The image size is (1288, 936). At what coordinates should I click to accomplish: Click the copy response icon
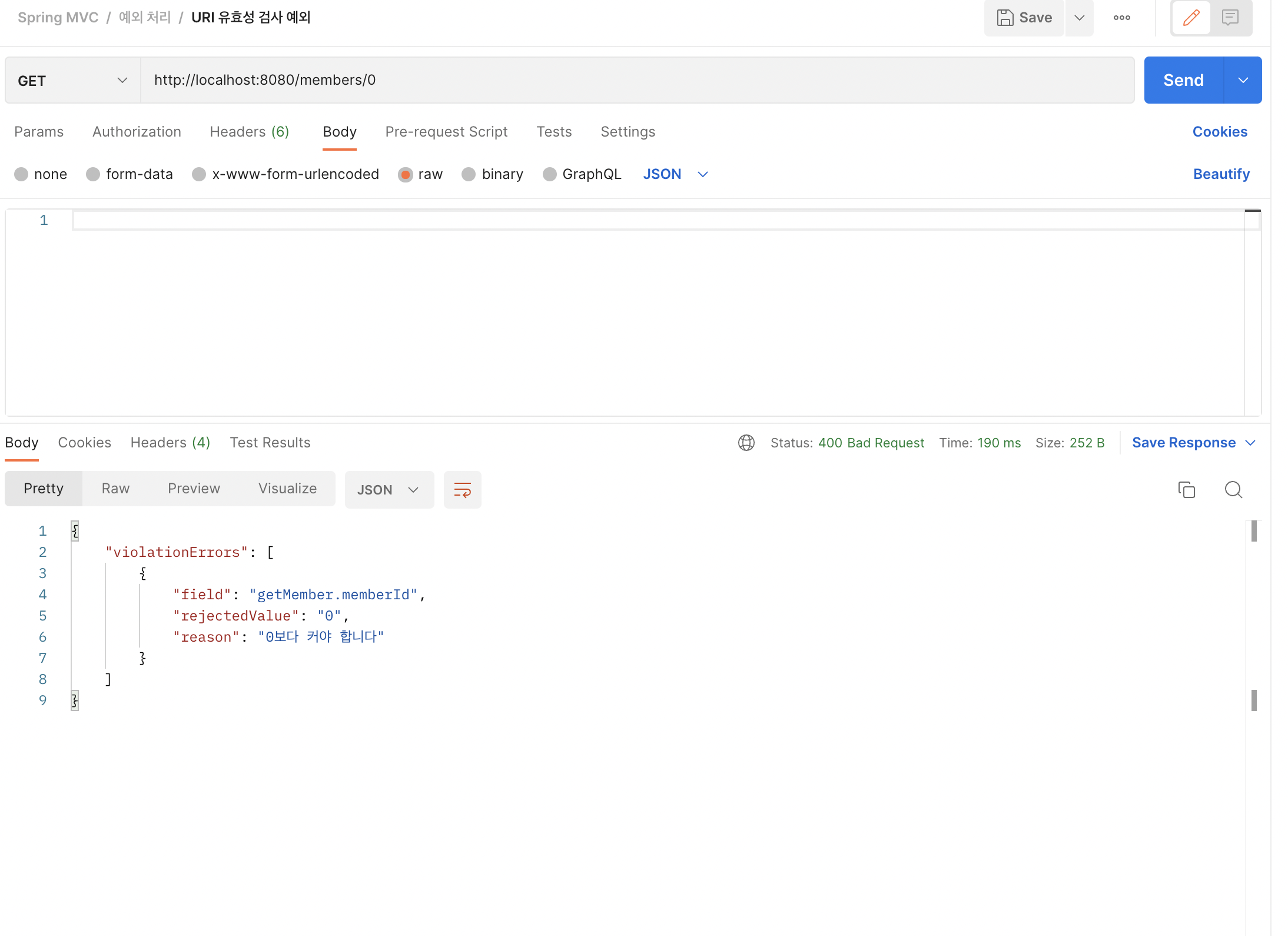tap(1186, 489)
